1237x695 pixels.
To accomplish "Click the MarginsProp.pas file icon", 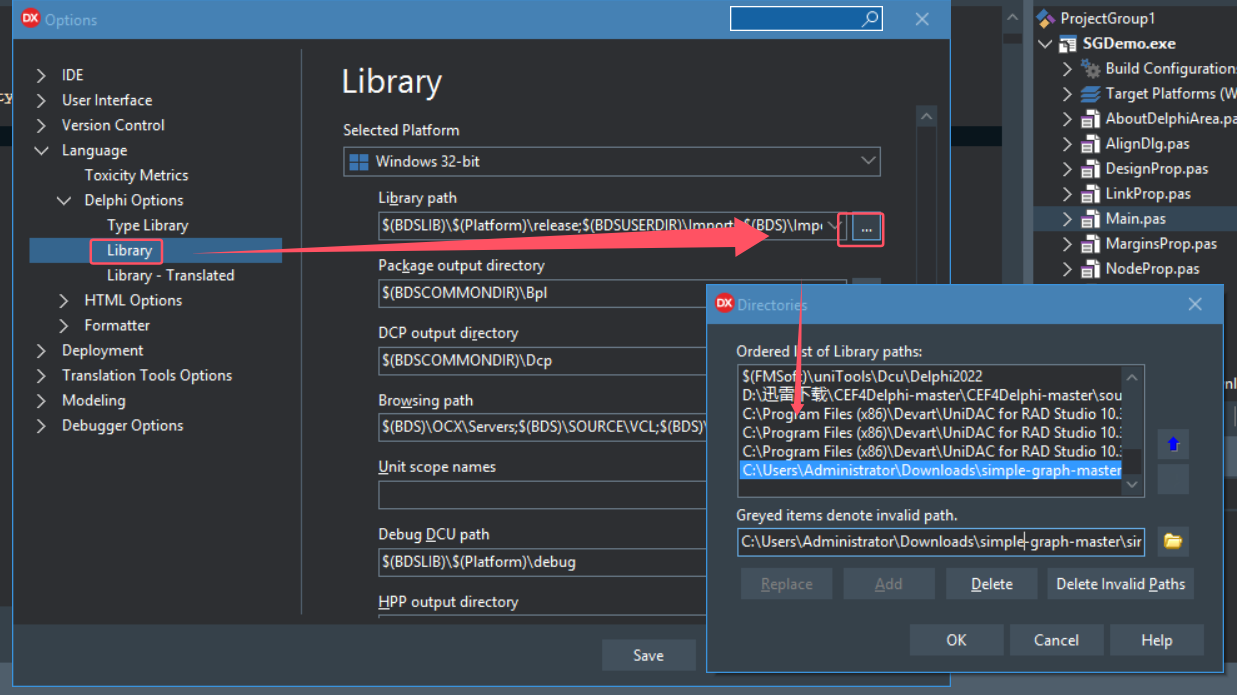I will (x=1089, y=243).
